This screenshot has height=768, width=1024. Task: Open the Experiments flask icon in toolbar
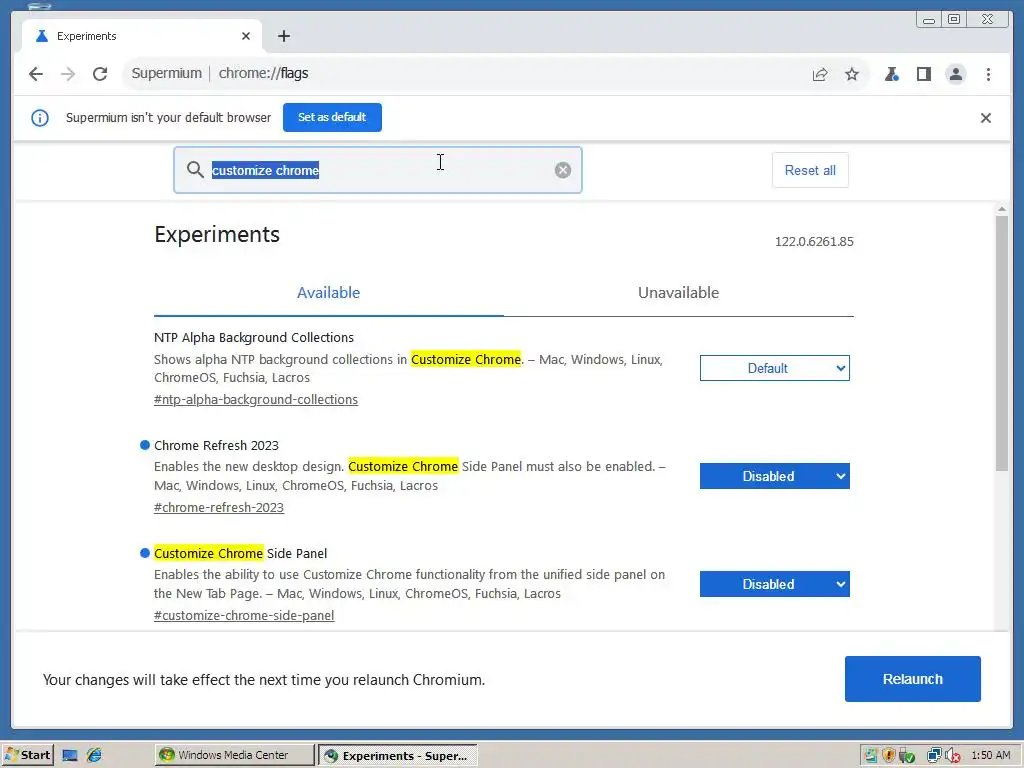[891, 74]
